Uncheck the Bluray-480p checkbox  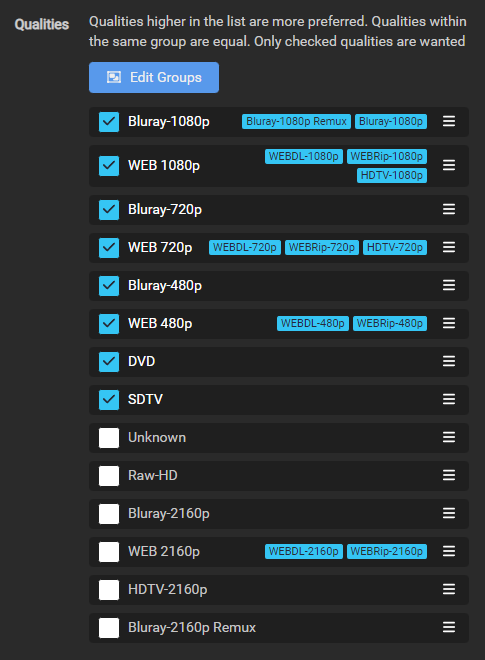pos(109,285)
